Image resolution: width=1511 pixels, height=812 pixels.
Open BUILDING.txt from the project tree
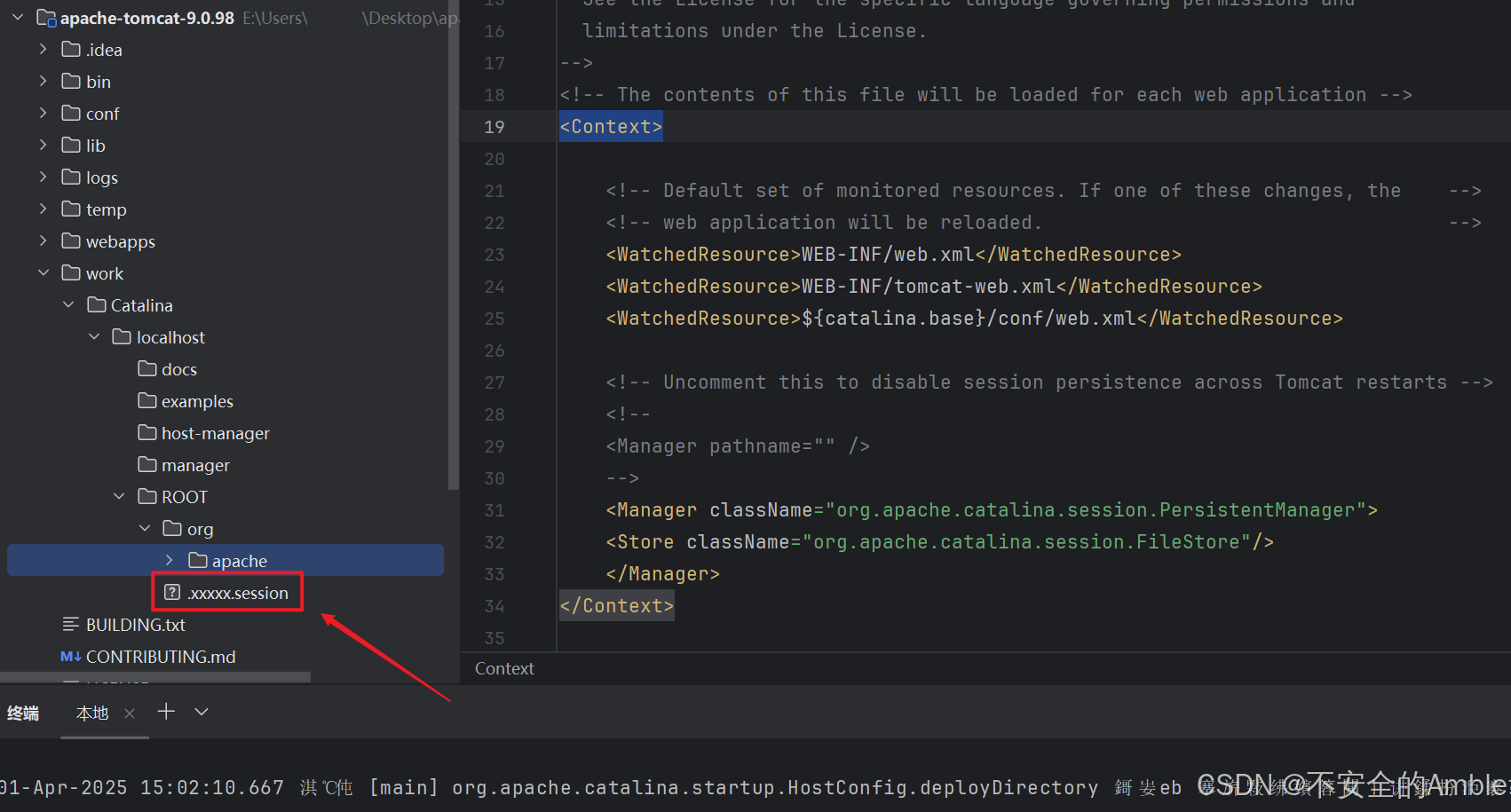(x=136, y=625)
